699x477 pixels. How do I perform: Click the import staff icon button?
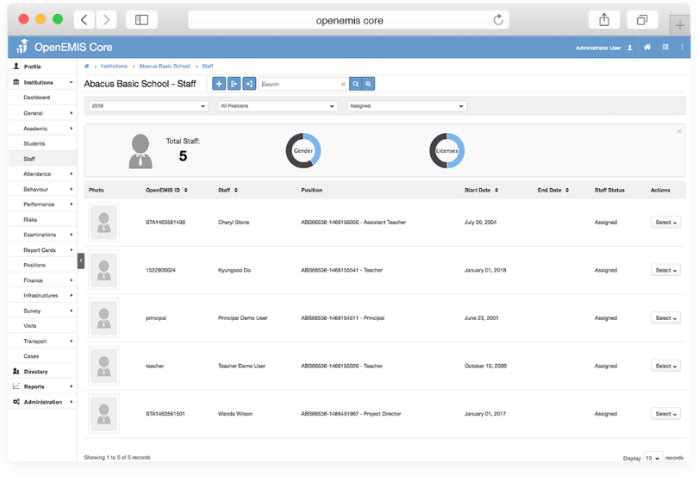click(249, 84)
